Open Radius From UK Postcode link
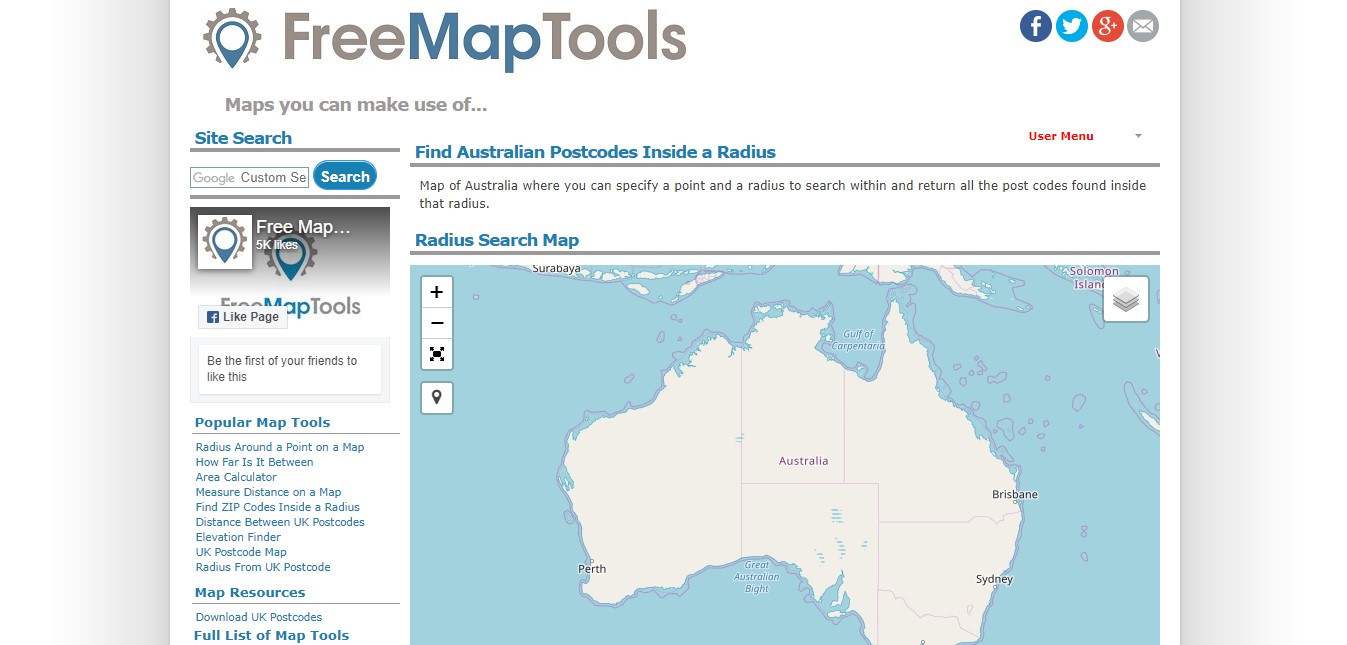Image resolution: width=1347 pixels, height=645 pixels. click(x=263, y=567)
